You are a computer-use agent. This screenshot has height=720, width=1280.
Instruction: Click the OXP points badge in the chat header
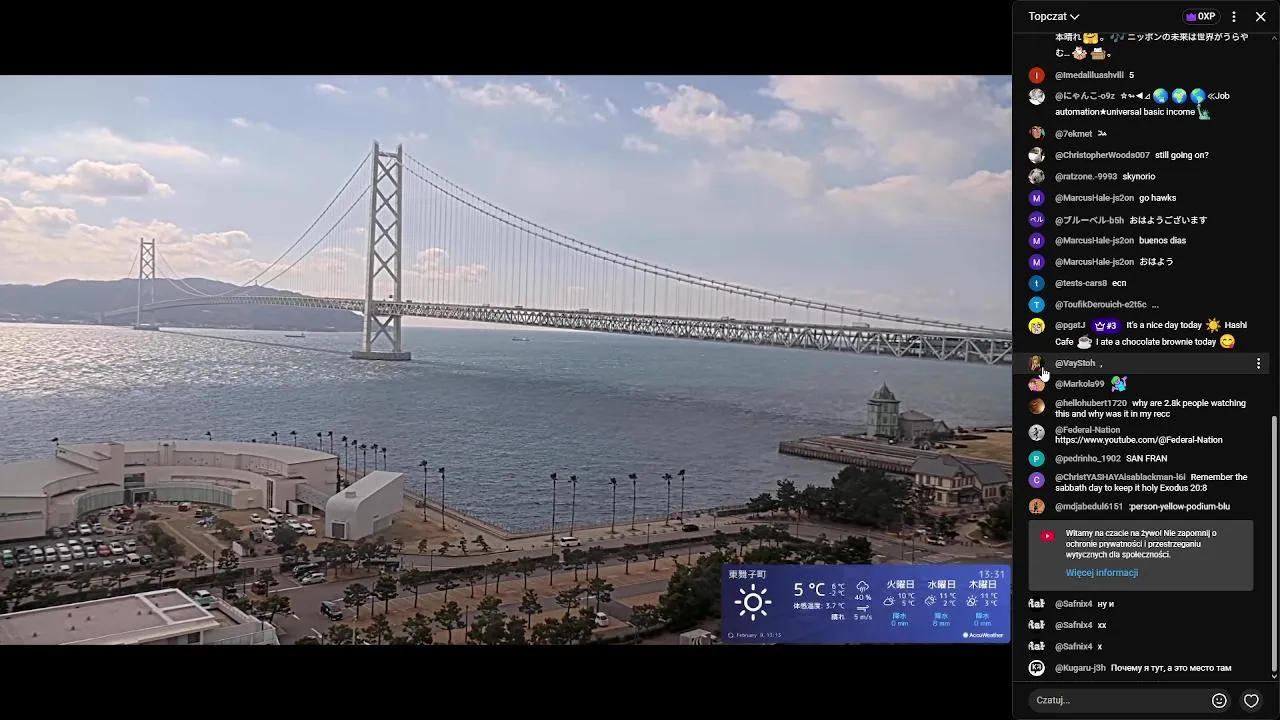1200,17
